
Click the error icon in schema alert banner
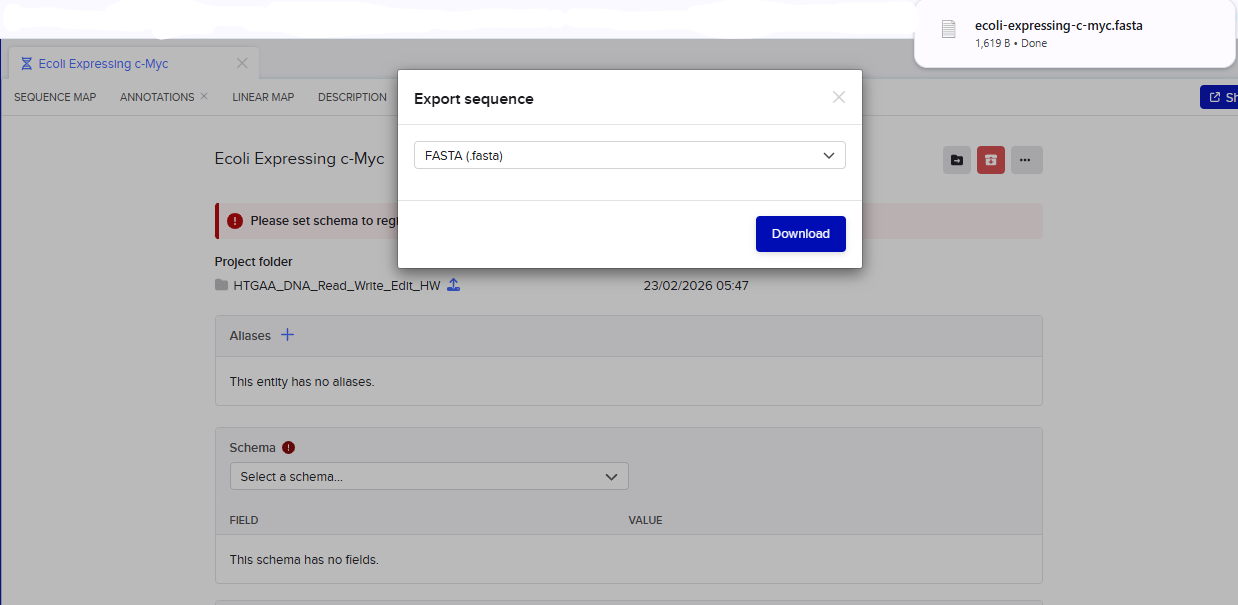pos(235,221)
